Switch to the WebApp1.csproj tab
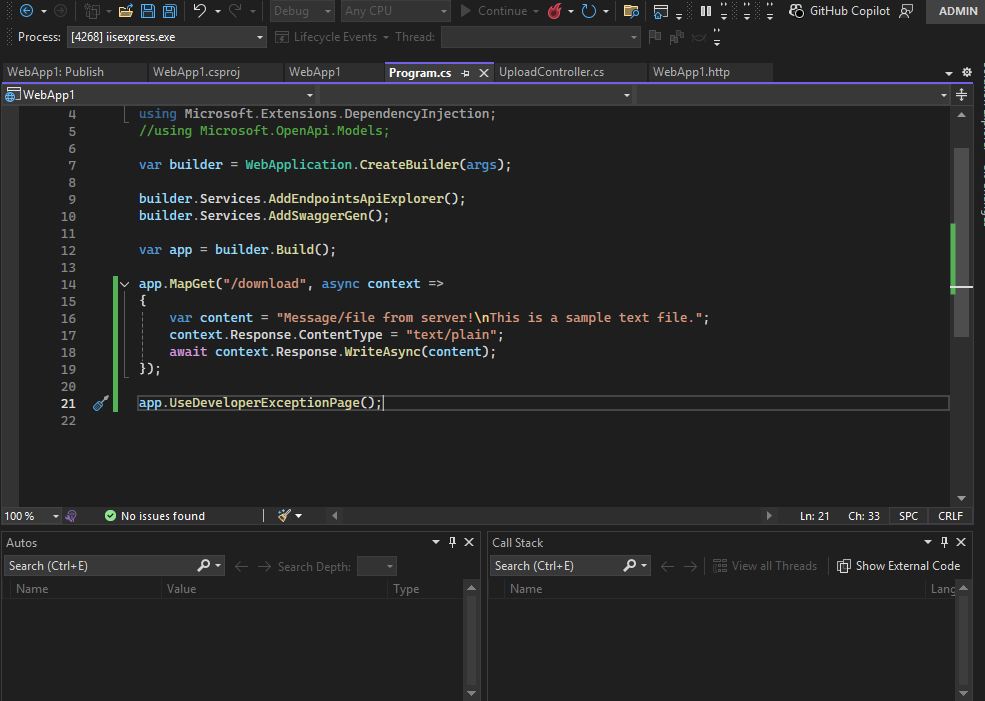Screen dimensions: 985x701 [x=196, y=72]
